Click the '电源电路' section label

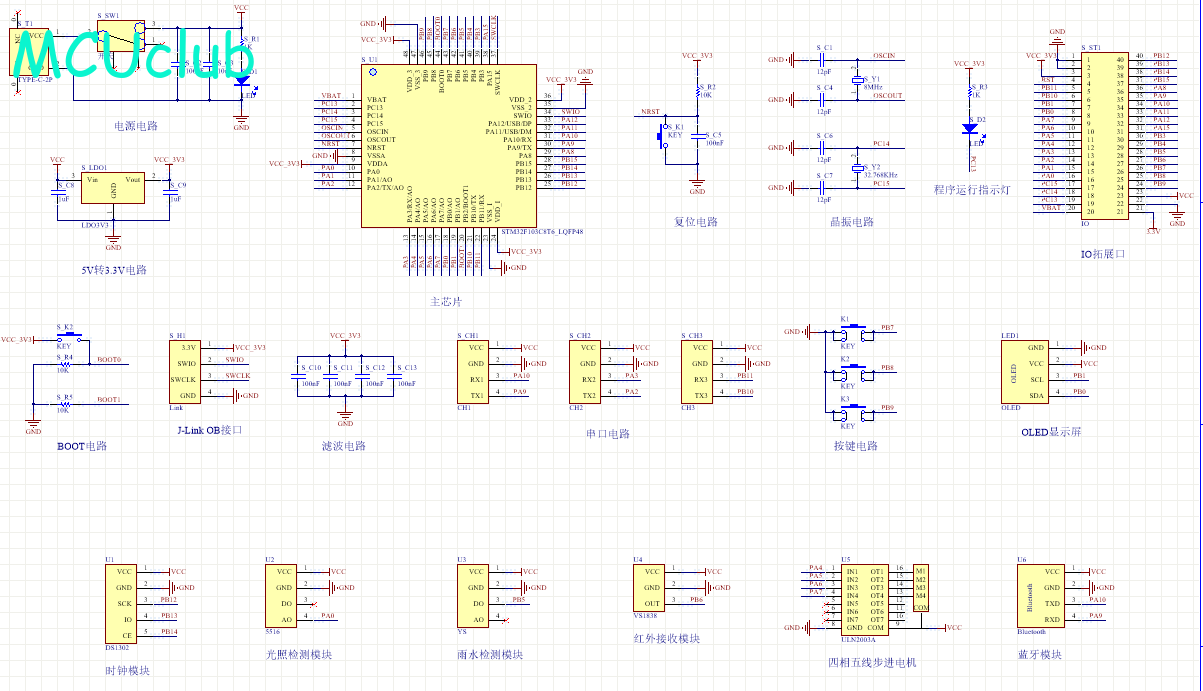(135, 126)
